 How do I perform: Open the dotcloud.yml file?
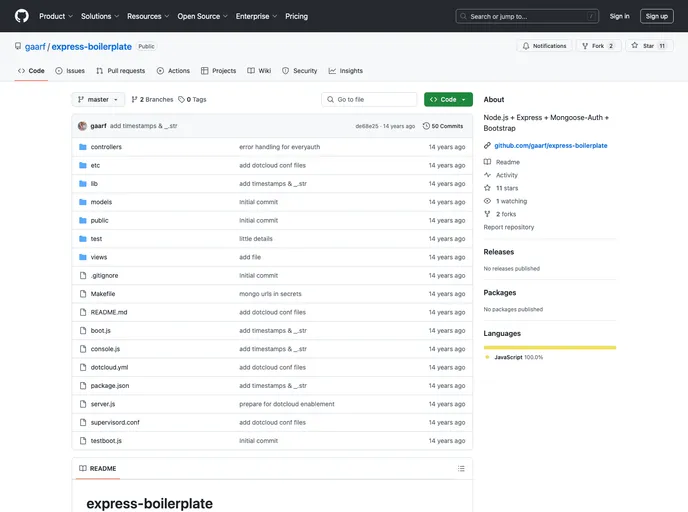(x=109, y=368)
